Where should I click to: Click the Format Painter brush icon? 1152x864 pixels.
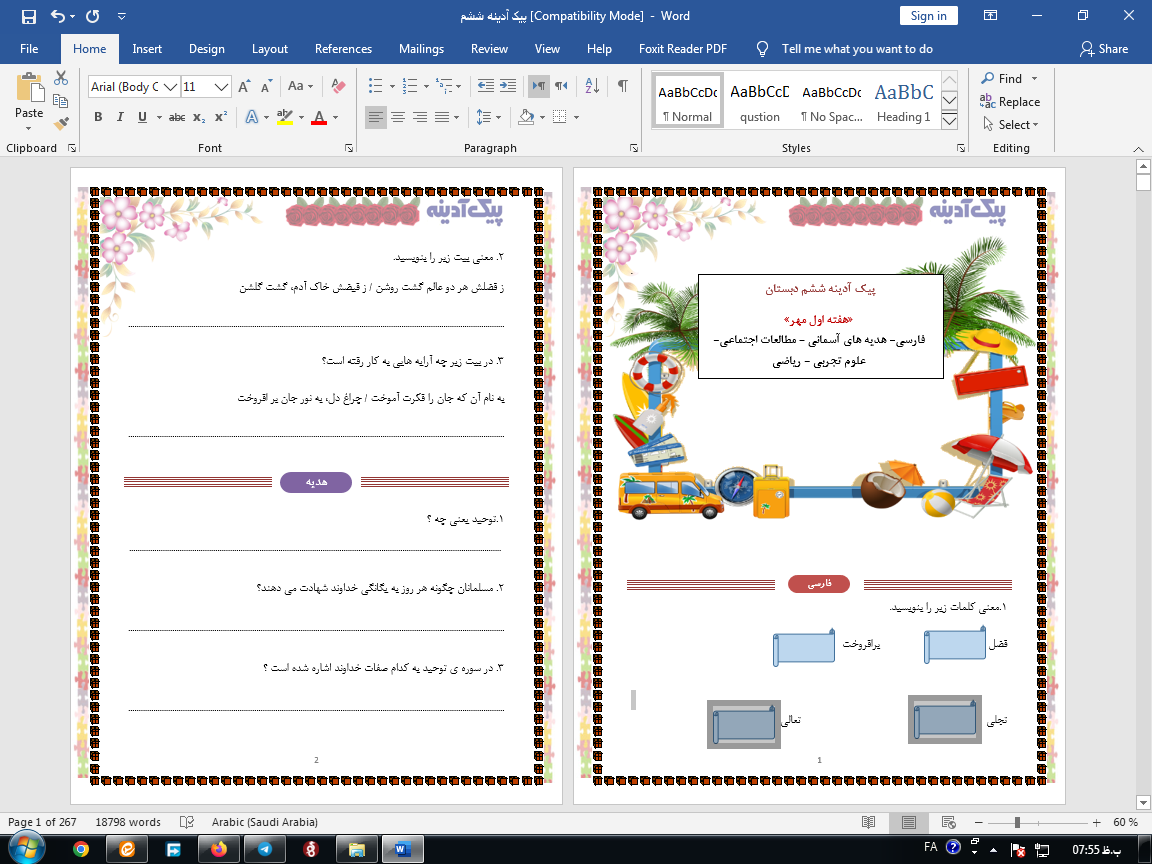coord(61,124)
